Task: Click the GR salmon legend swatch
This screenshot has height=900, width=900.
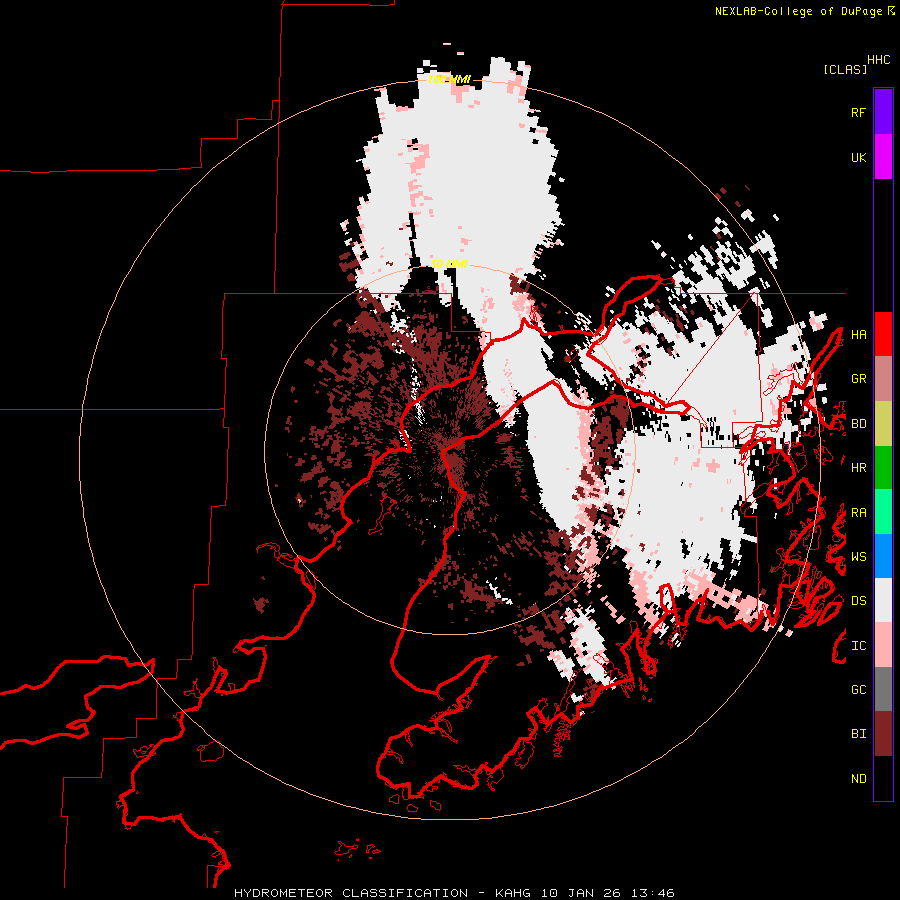Action: coord(883,379)
